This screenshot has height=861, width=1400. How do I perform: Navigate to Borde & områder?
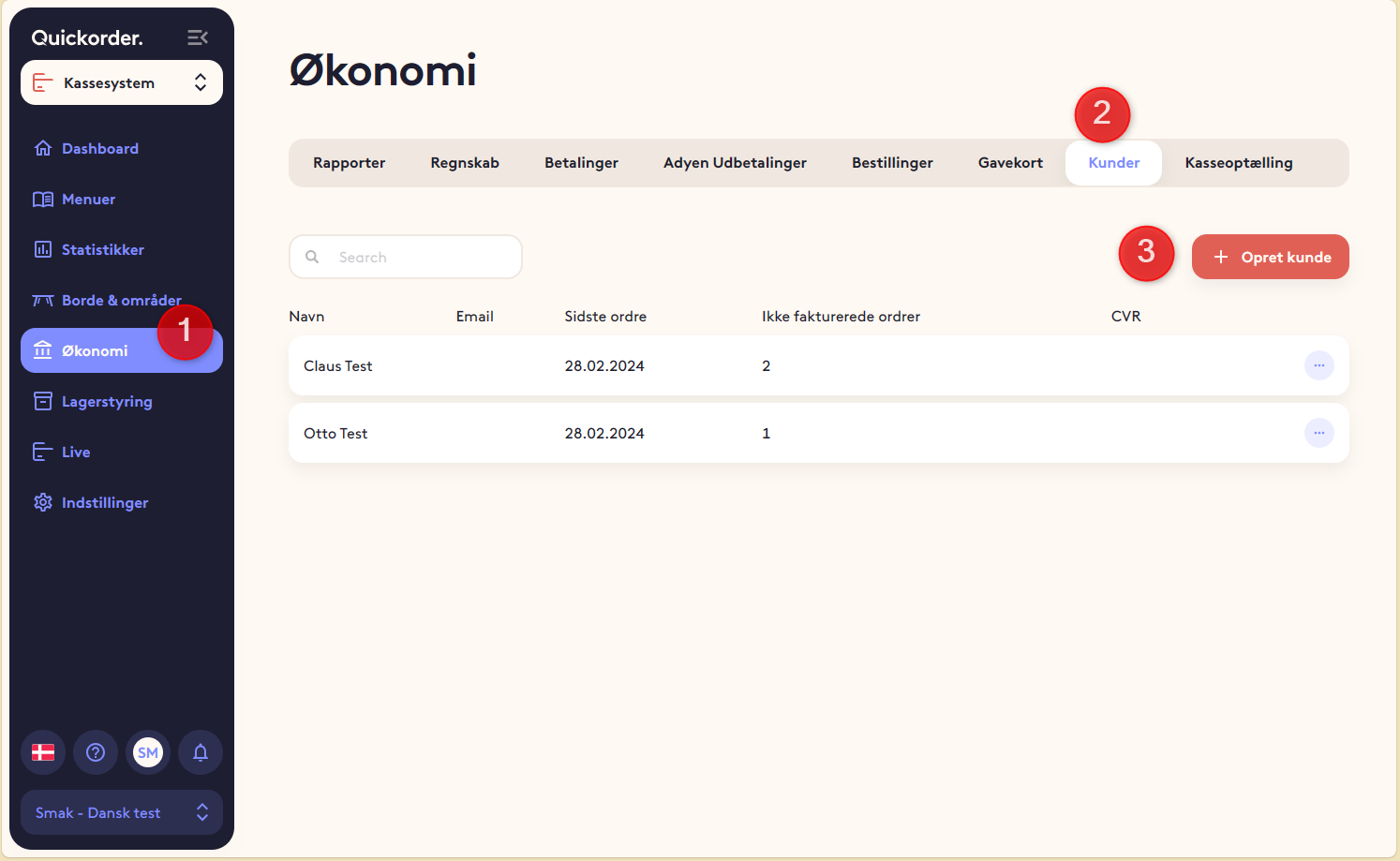click(x=121, y=300)
